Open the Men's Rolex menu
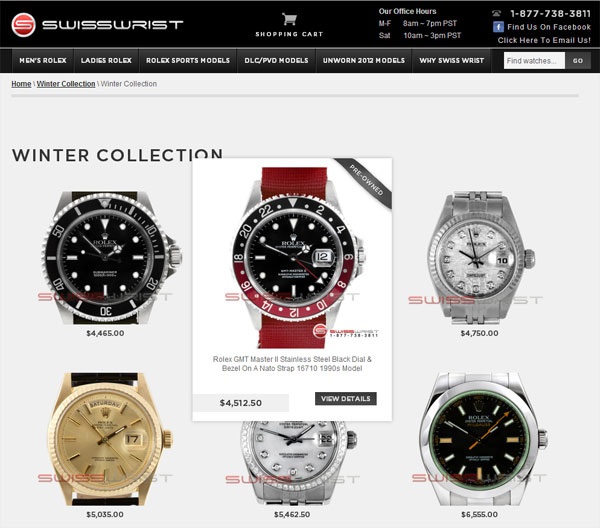Screen dimensions: 600x528 click(x=43, y=60)
